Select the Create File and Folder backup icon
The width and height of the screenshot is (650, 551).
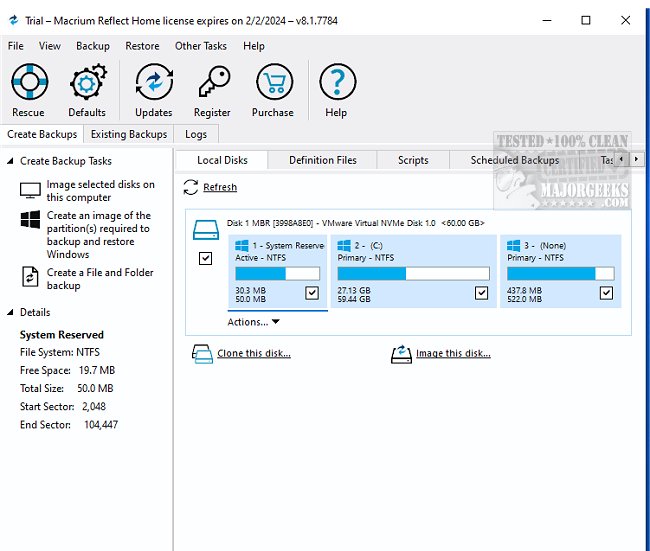29,278
